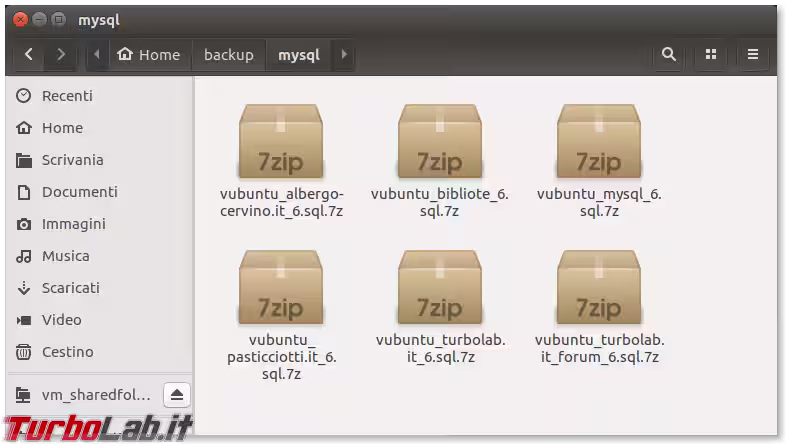Open Recenti in the sidebar
Viewport: 786px width, 444px height.
[99, 96]
